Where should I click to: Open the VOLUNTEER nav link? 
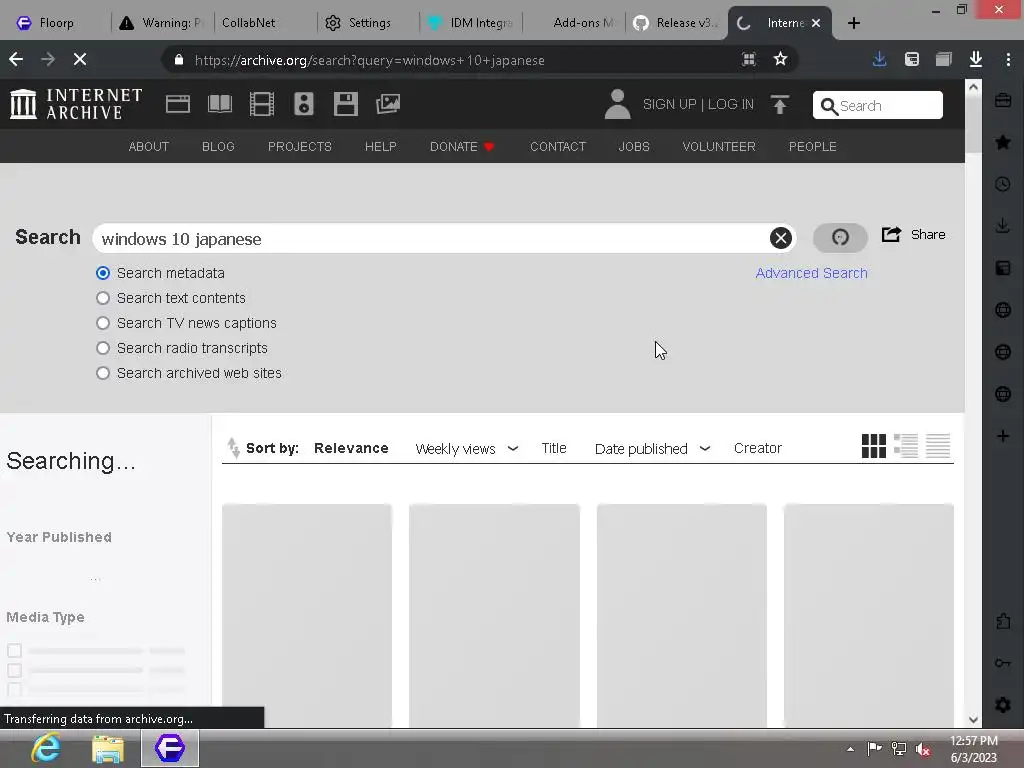pyautogui.click(x=719, y=146)
